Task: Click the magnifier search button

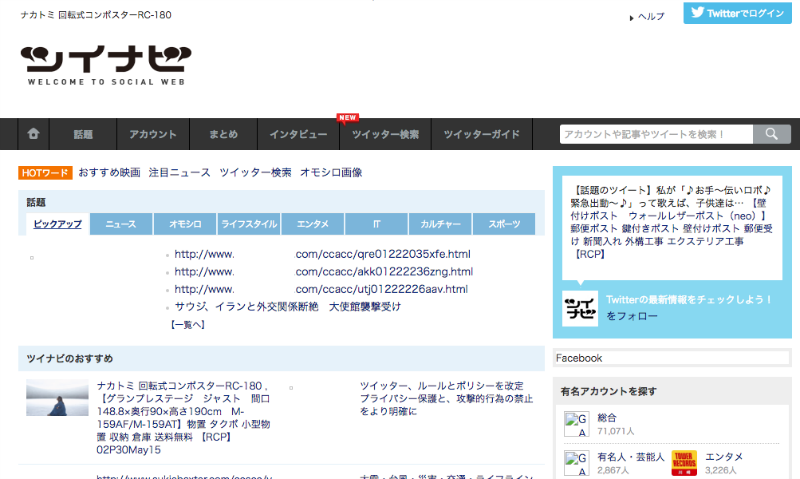Action: [x=771, y=134]
